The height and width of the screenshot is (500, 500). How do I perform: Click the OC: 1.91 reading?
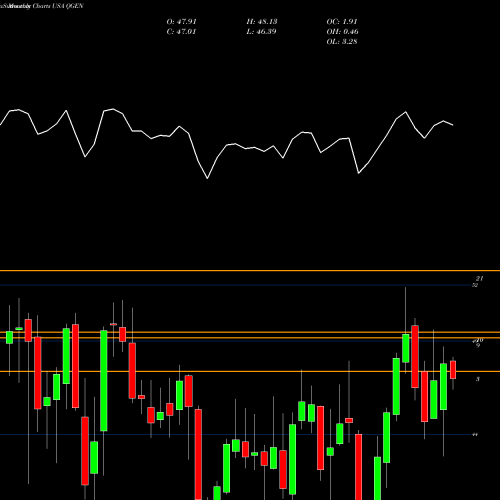(x=342, y=22)
